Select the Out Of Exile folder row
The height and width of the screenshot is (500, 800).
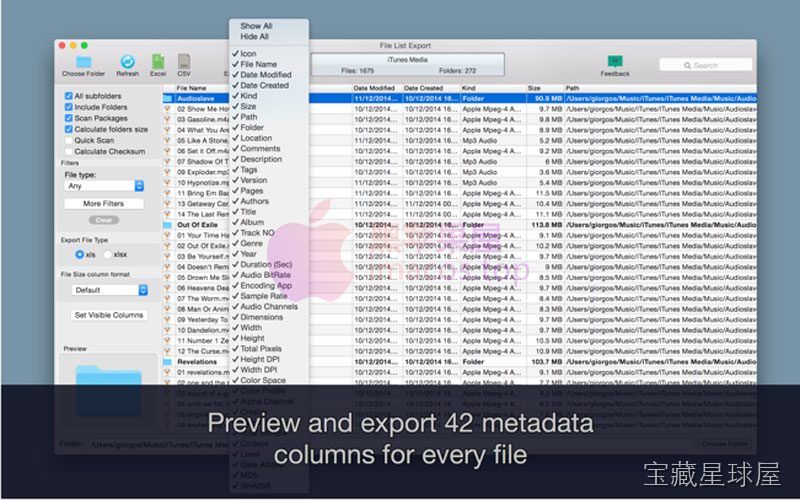click(459, 224)
